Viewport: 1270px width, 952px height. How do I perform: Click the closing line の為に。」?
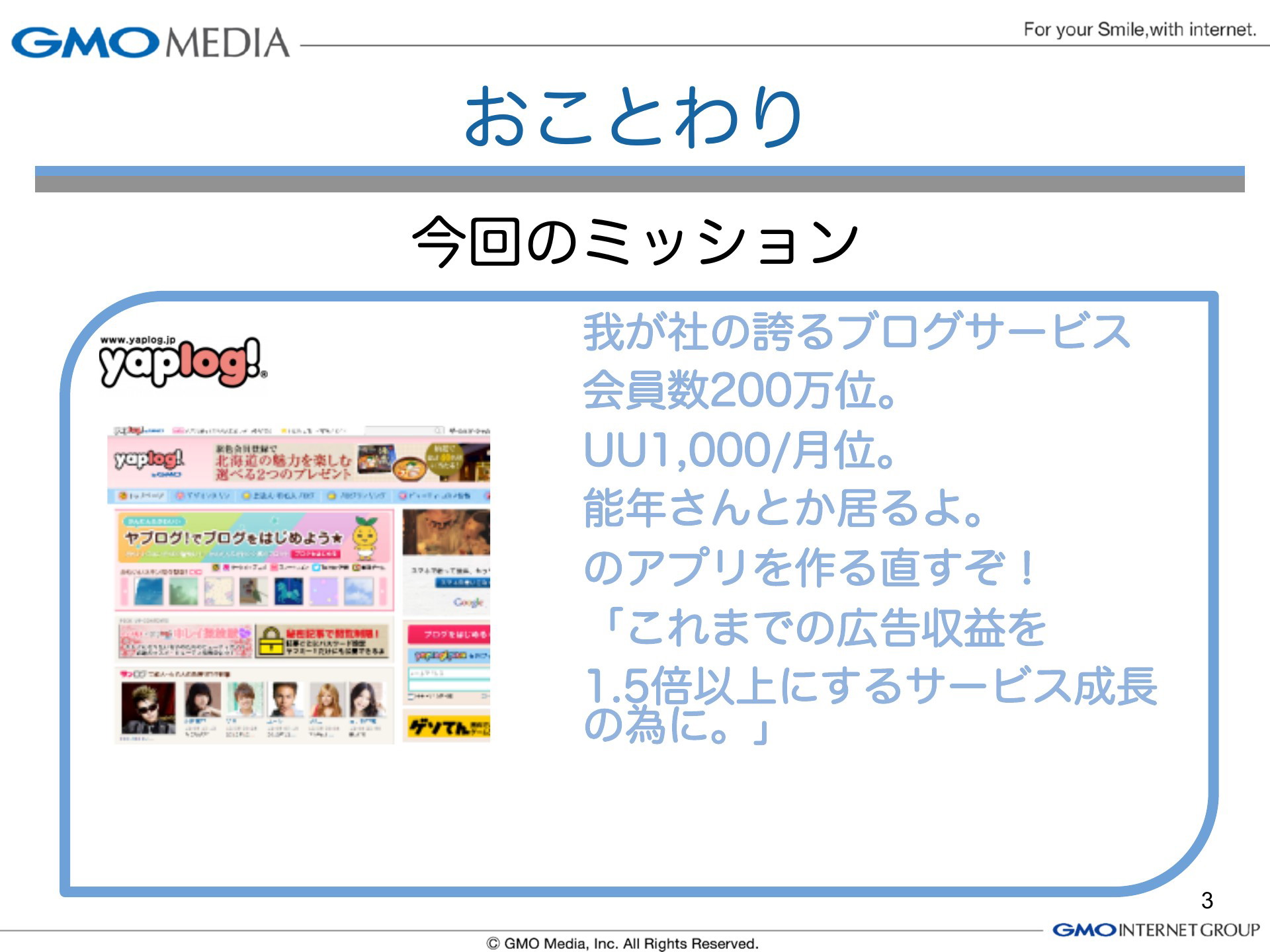click(677, 725)
